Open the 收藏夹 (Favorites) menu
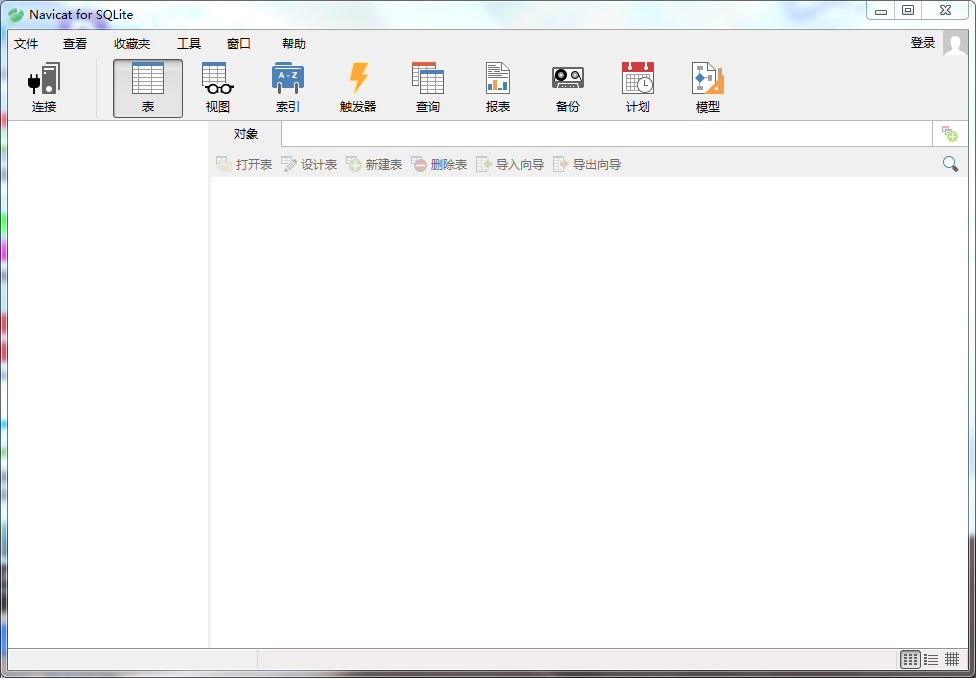The width and height of the screenshot is (976, 678). tap(132, 44)
